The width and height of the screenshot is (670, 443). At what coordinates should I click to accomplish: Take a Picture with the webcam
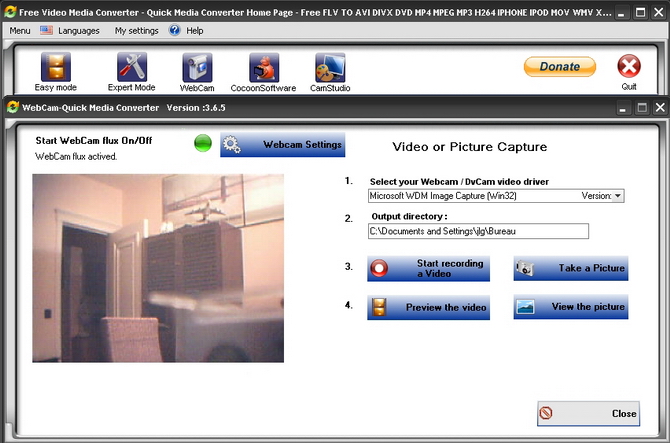coord(570,268)
